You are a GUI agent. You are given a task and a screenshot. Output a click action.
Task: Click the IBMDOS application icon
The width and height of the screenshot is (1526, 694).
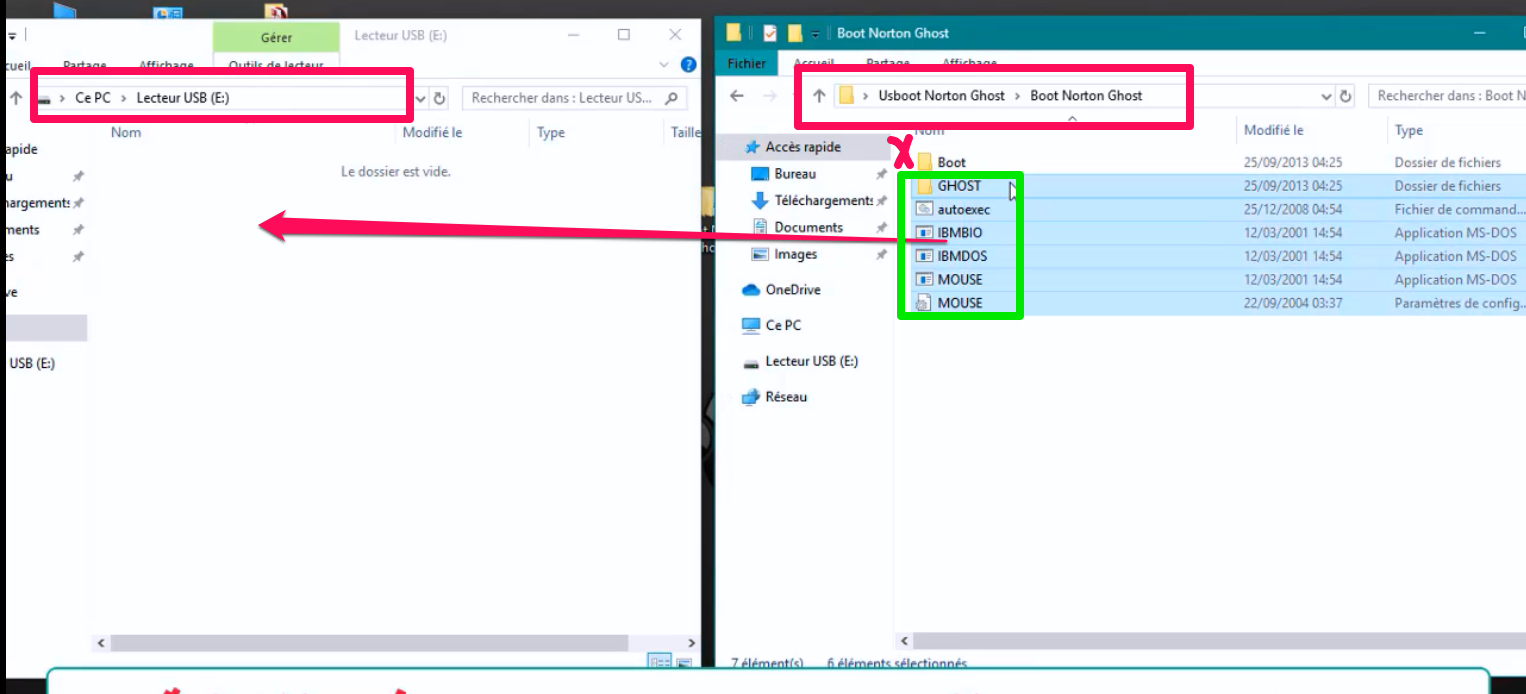coord(924,256)
